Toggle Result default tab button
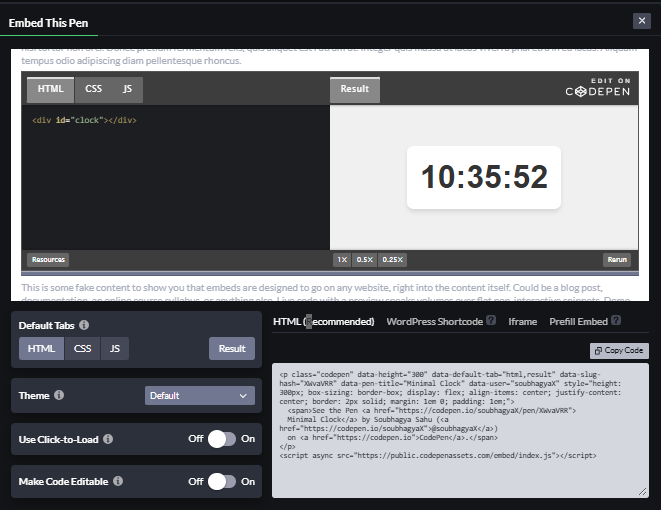 pyautogui.click(x=232, y=349)
